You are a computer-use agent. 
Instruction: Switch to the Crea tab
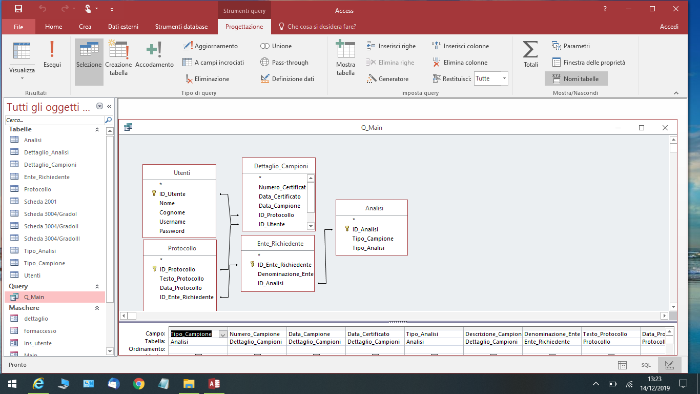coord(85,27)
